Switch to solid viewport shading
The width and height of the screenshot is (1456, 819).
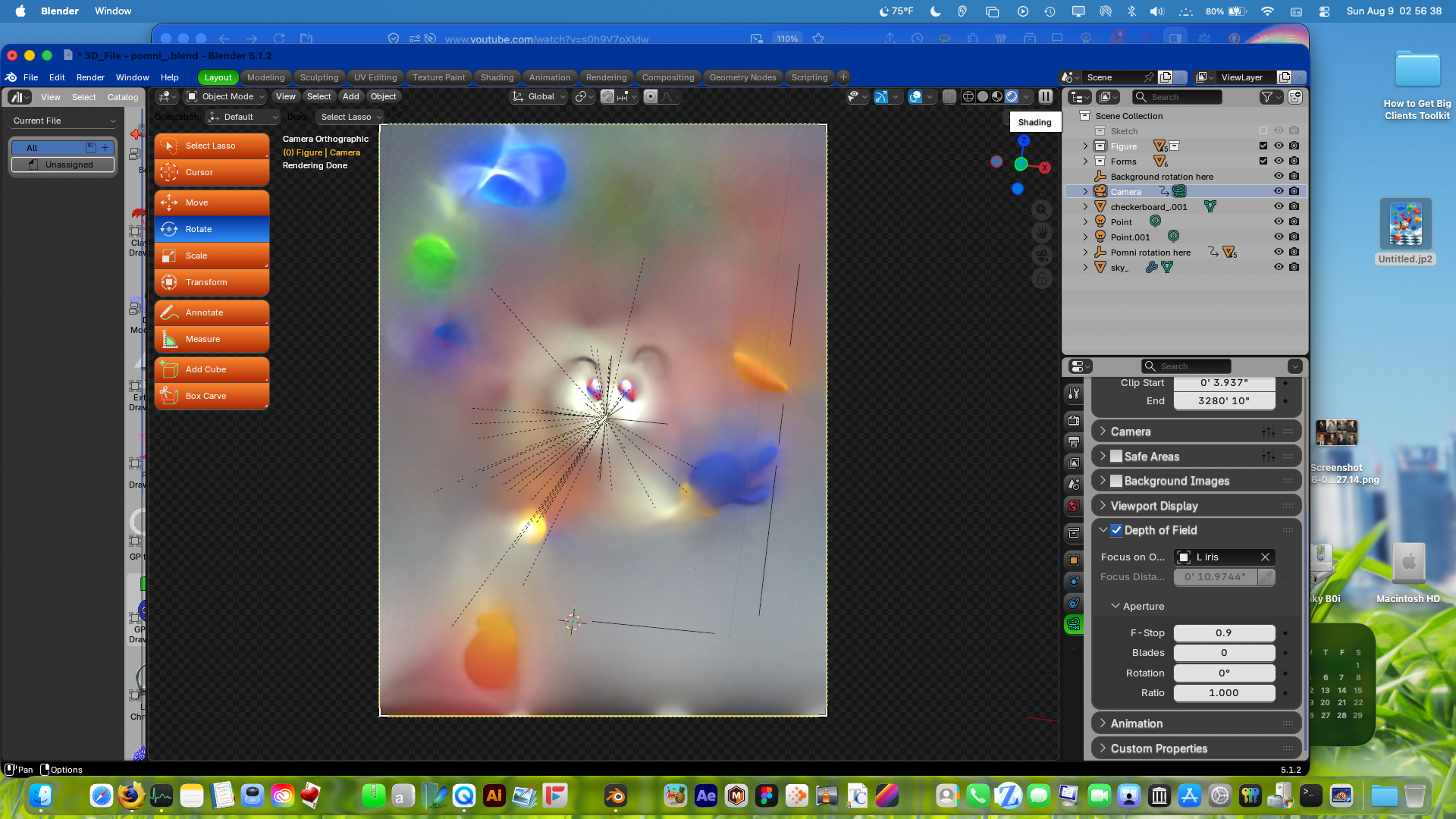point(983,96)
